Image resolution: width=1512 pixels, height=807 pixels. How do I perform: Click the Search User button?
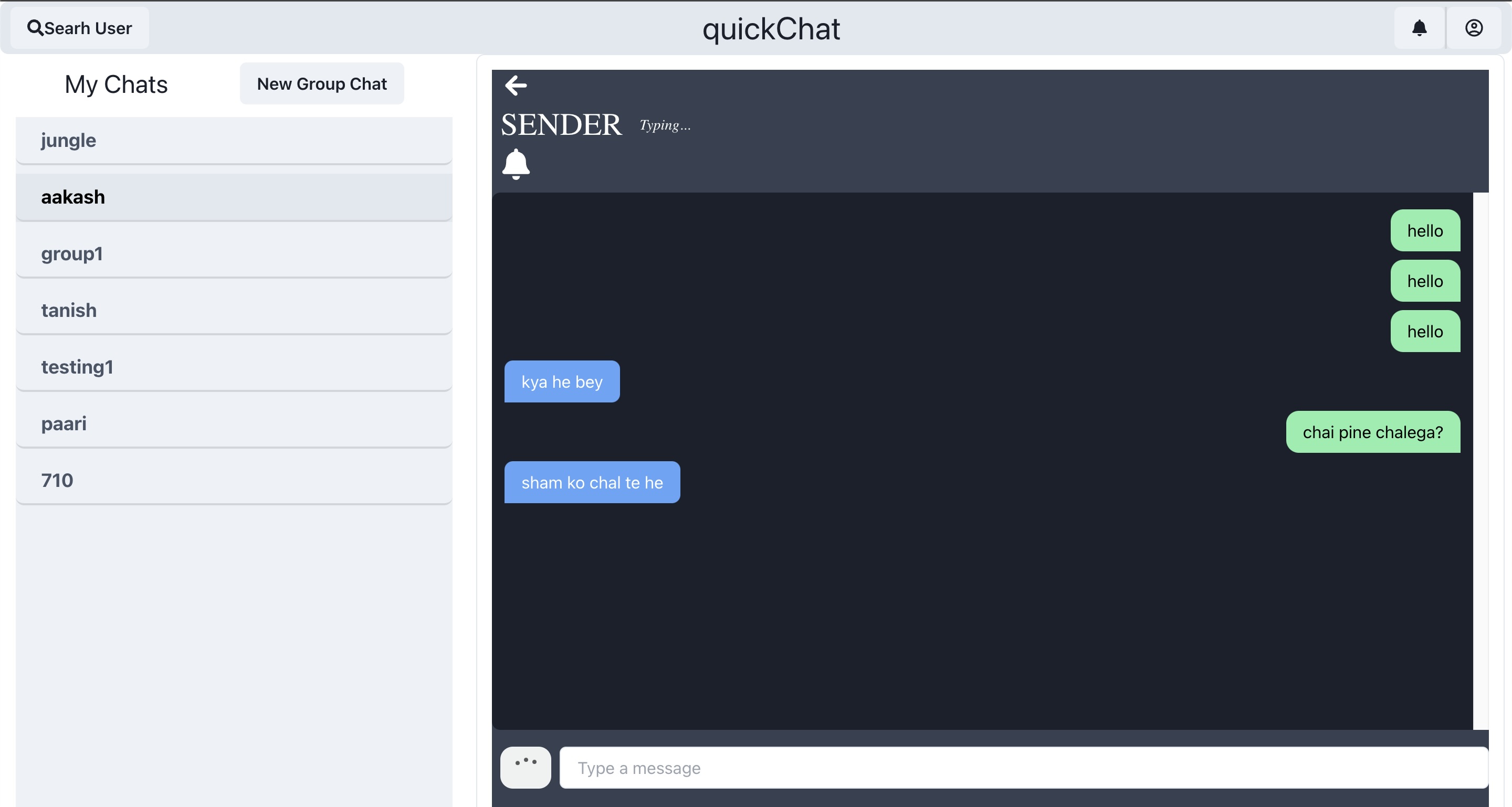[x=83, y=27]
